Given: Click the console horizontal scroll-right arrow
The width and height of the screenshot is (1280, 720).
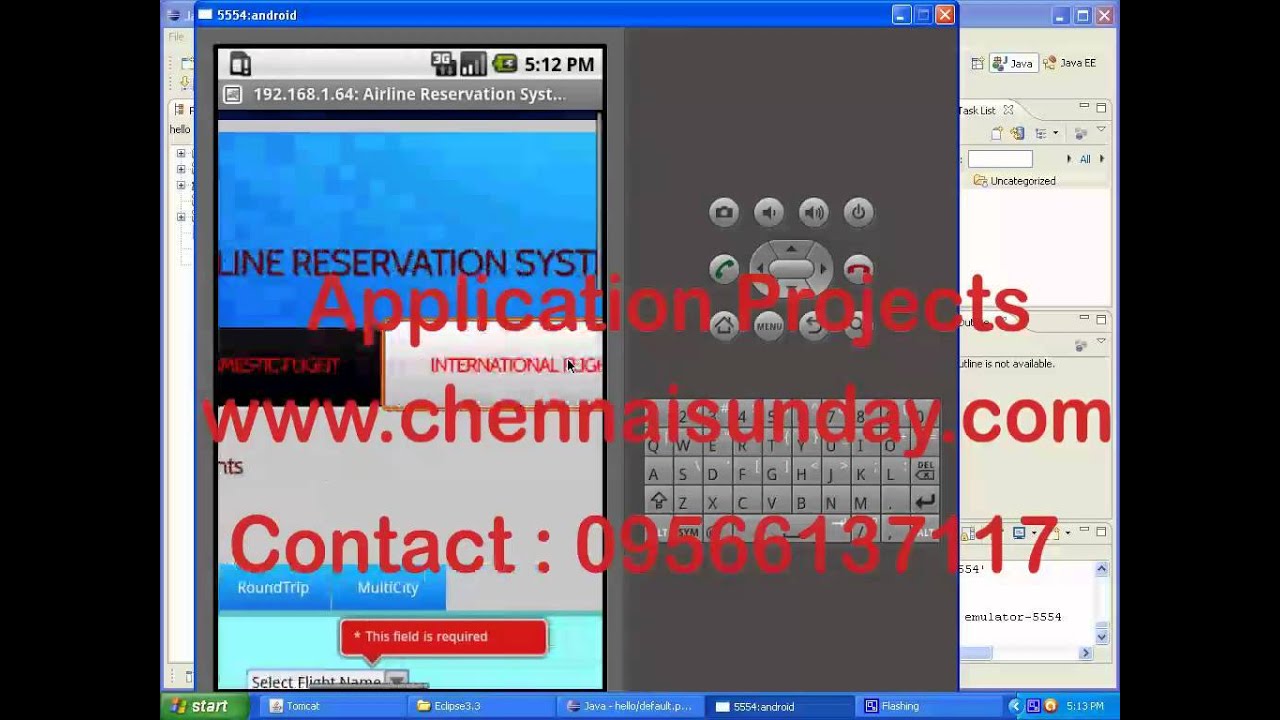Looking at the screenshot, I should [x=1086, y=653].
